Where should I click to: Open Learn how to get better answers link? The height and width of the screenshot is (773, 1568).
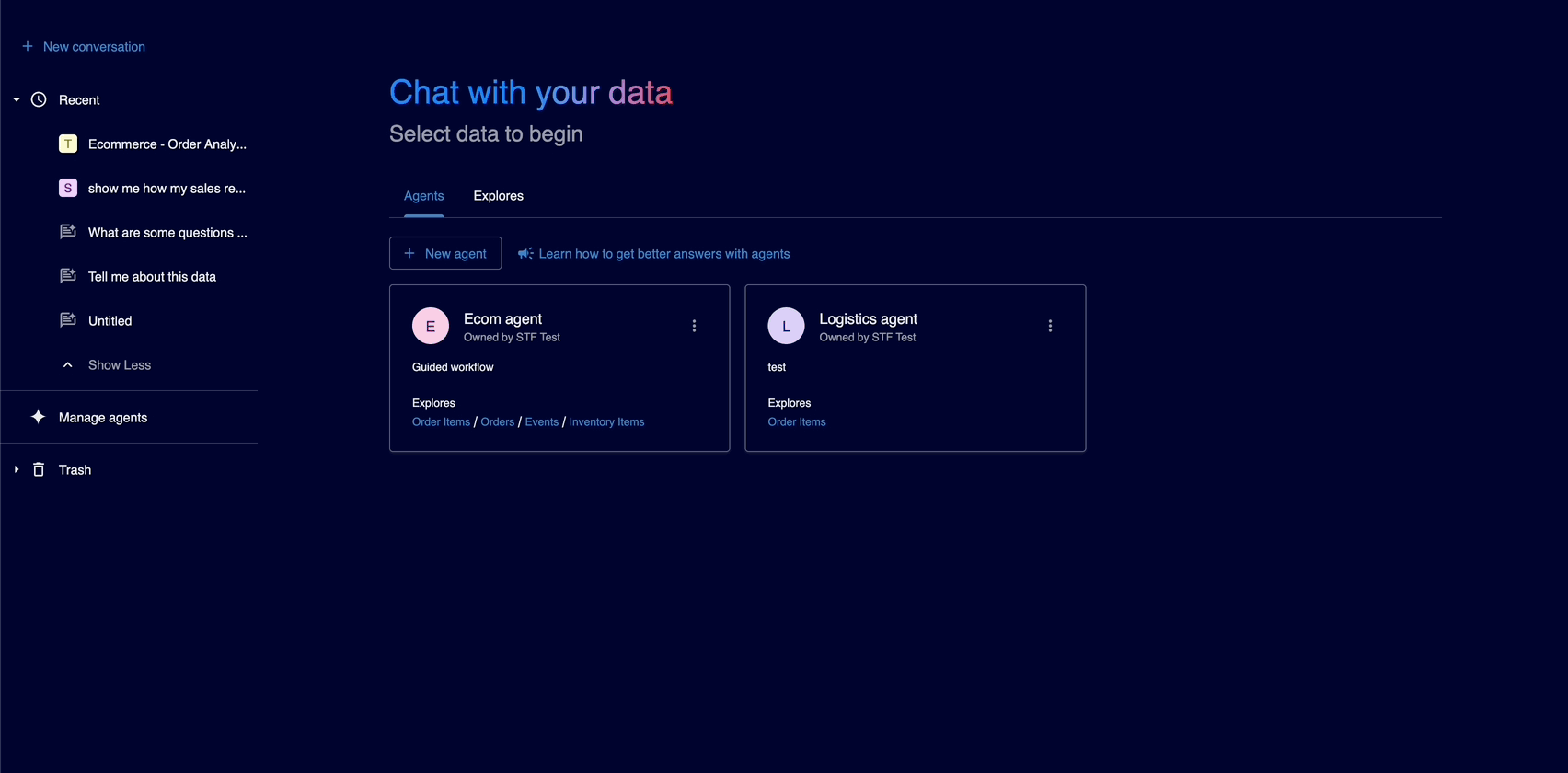tap(663, 254)
